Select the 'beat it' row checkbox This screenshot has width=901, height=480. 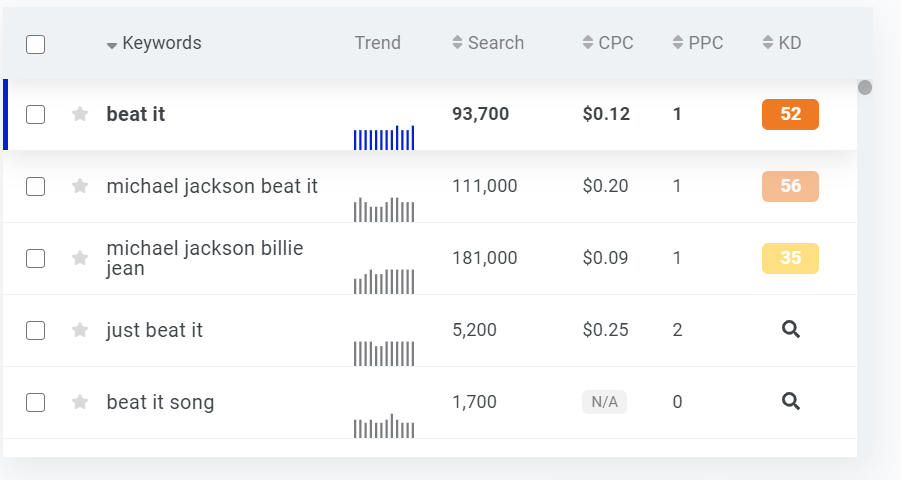(35, 114)
